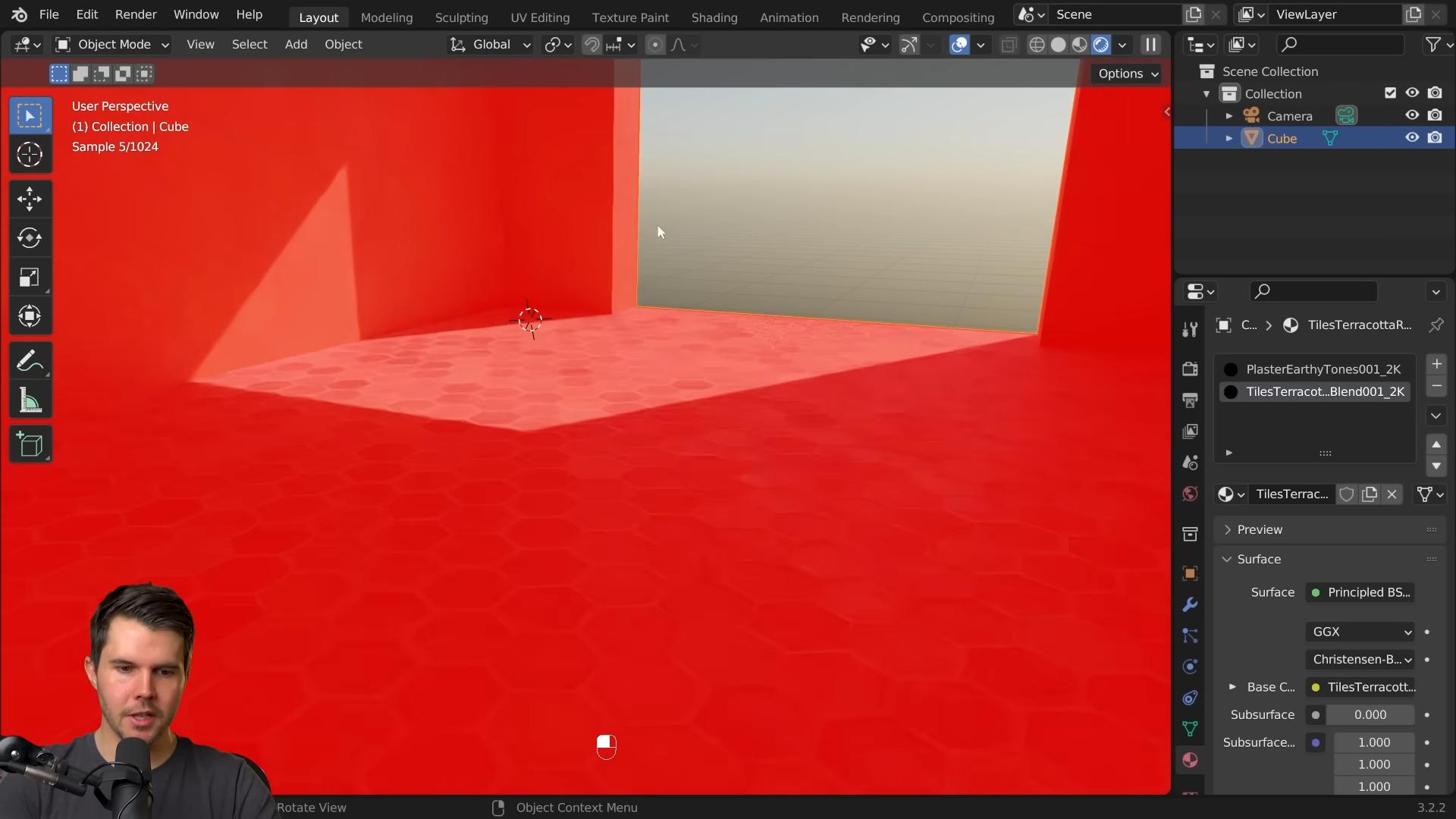1456x819 pixels.
Task: Click the Blender logo menu
Action: [20, 14]
